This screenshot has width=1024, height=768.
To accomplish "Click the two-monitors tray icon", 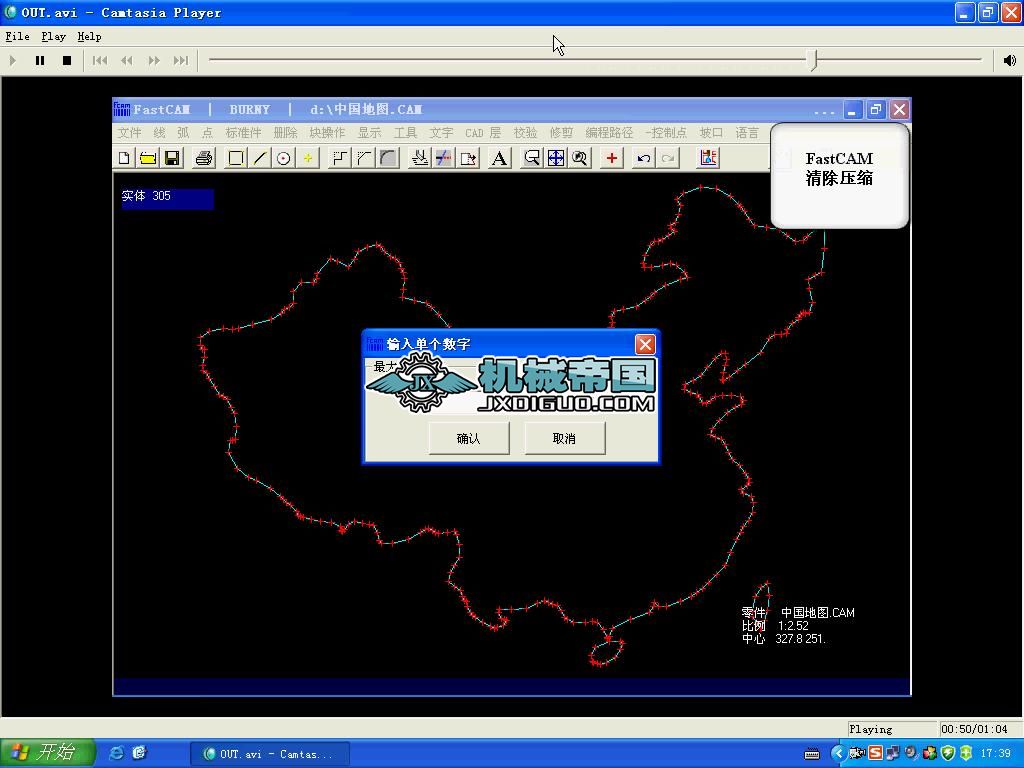I will point(893,753).
